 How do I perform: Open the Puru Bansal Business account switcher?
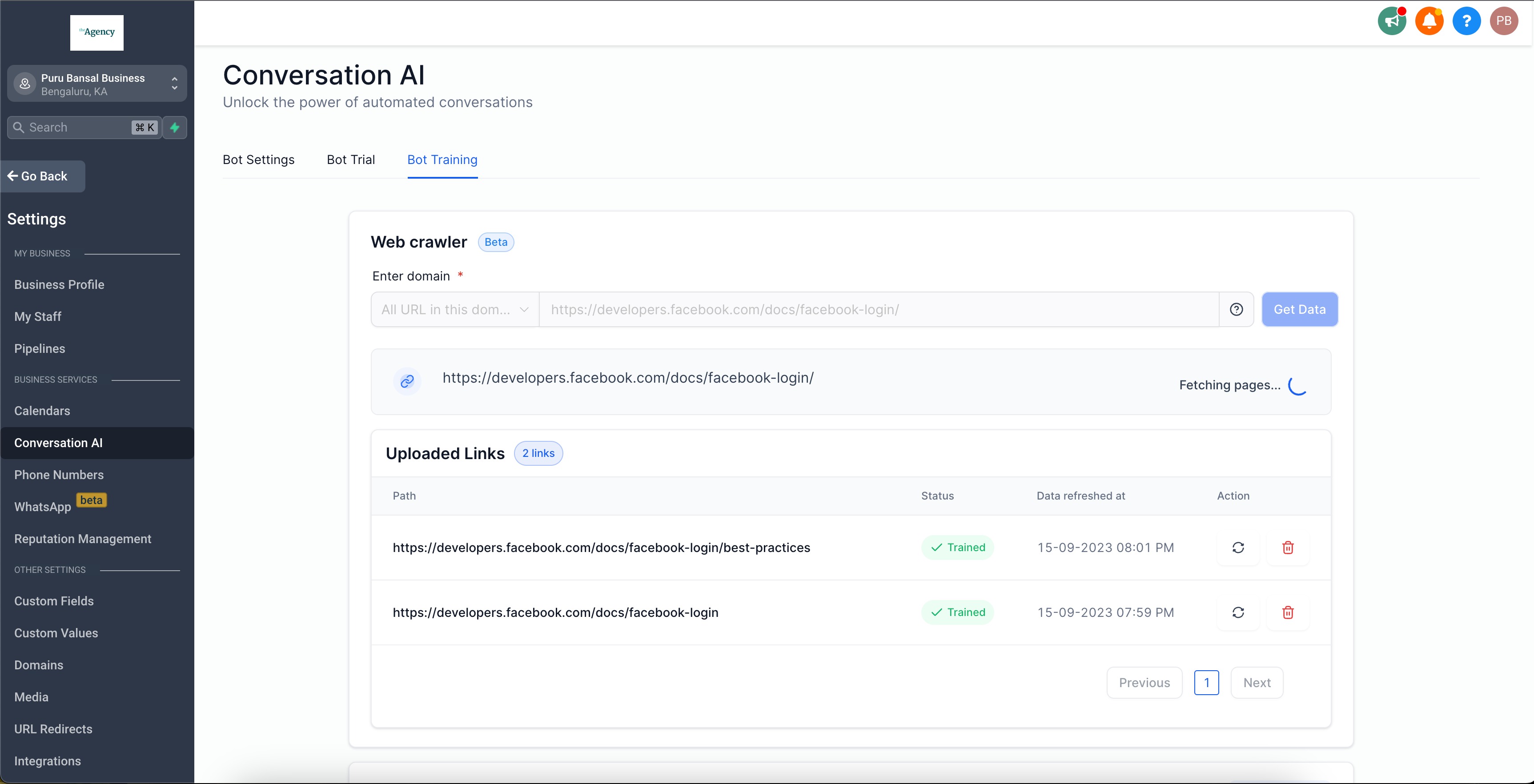(97, 84)
